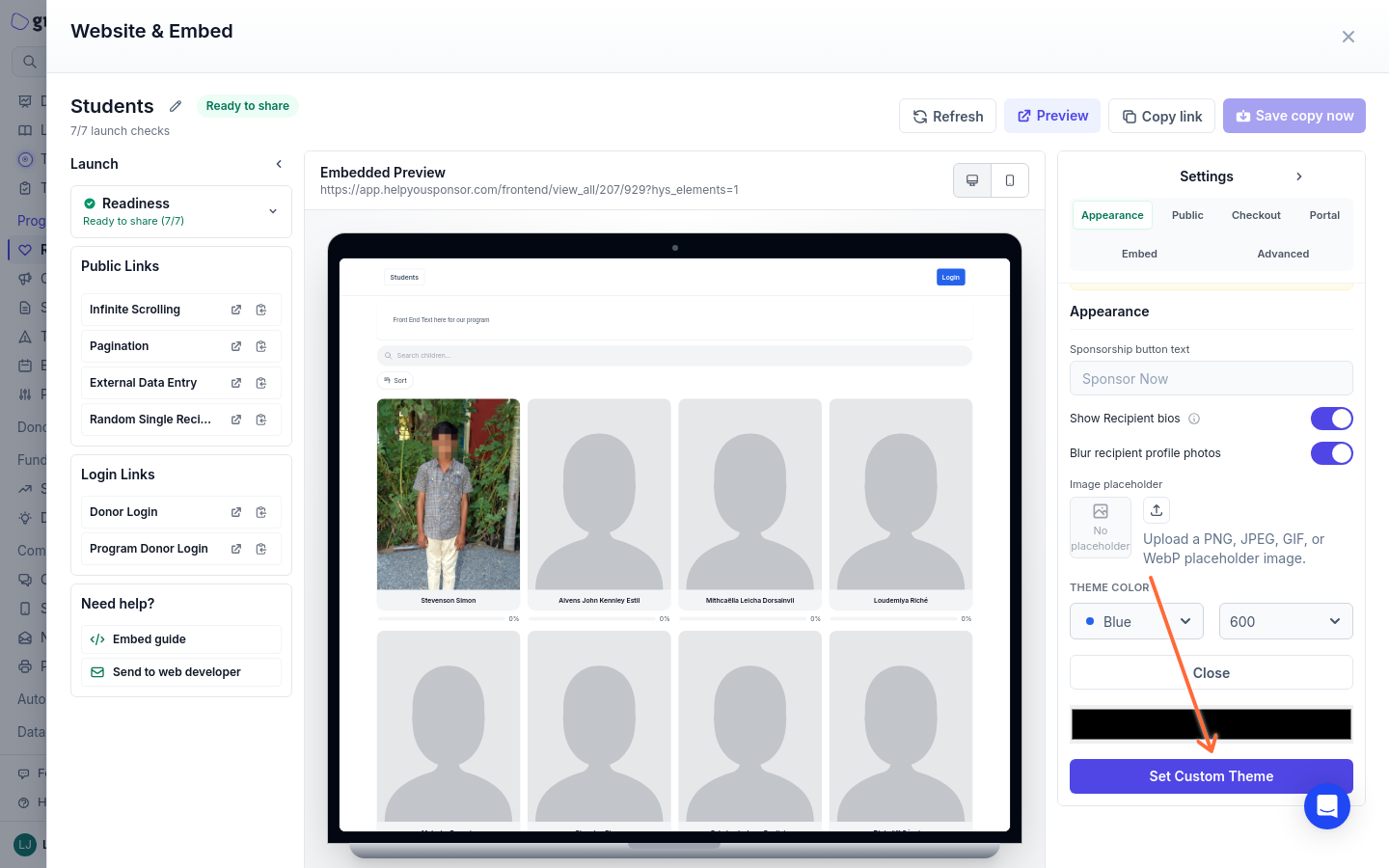Click the pencil icon beside Students title
This screenshot has width=1389, height=868.
[176, 106]
